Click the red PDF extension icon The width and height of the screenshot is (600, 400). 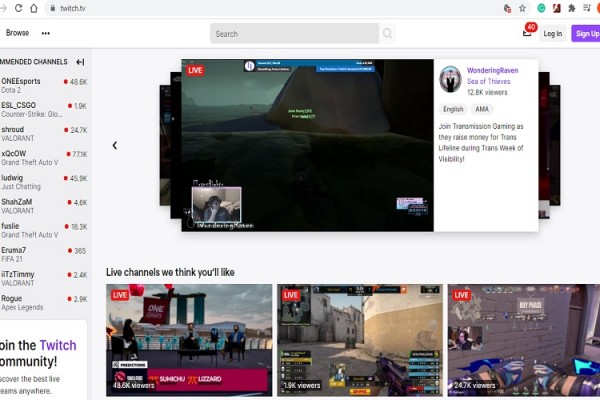[x=557, y=8]
